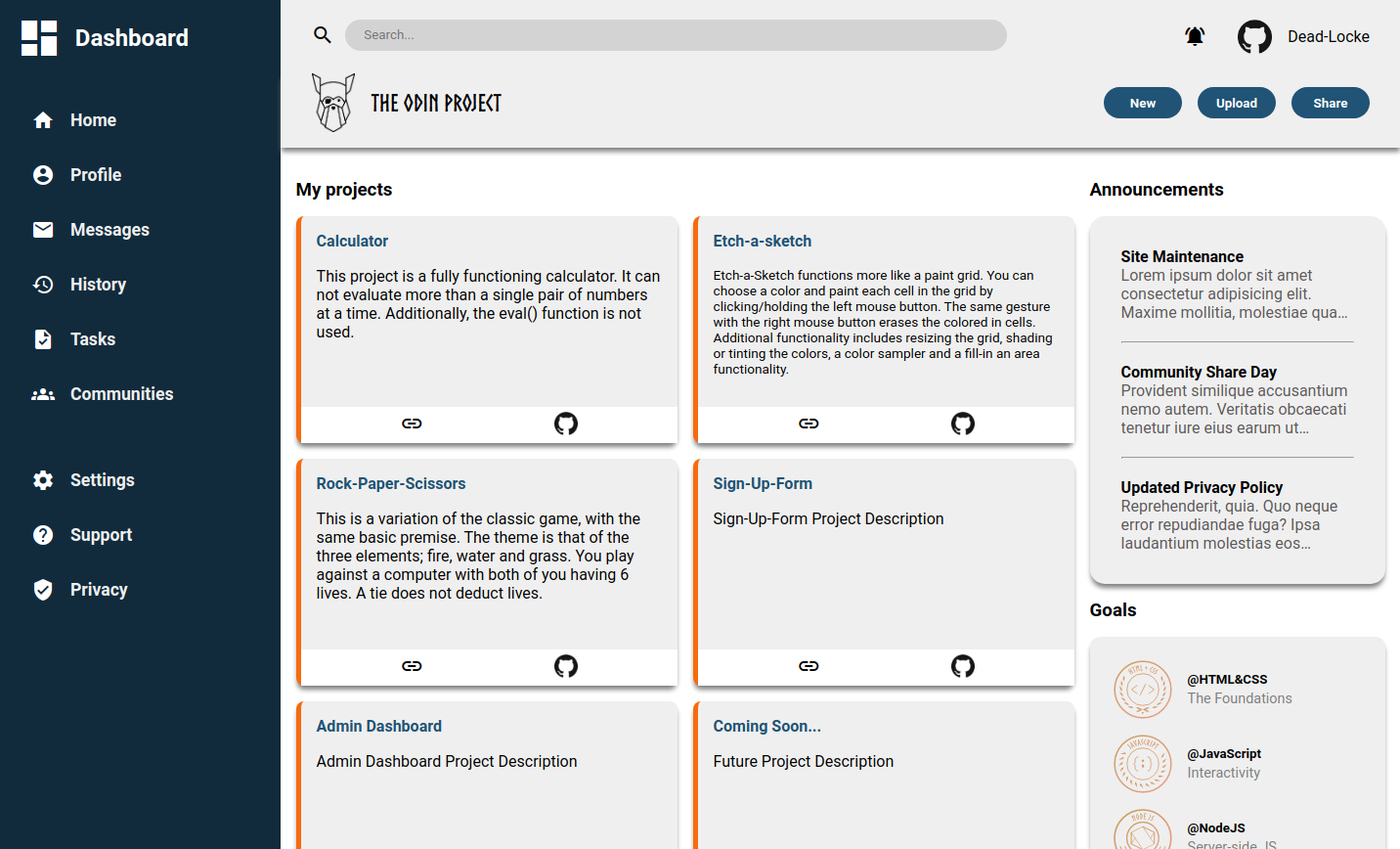
Task: Select the Communities sidebar icon
Action: (x=43, y=393)
